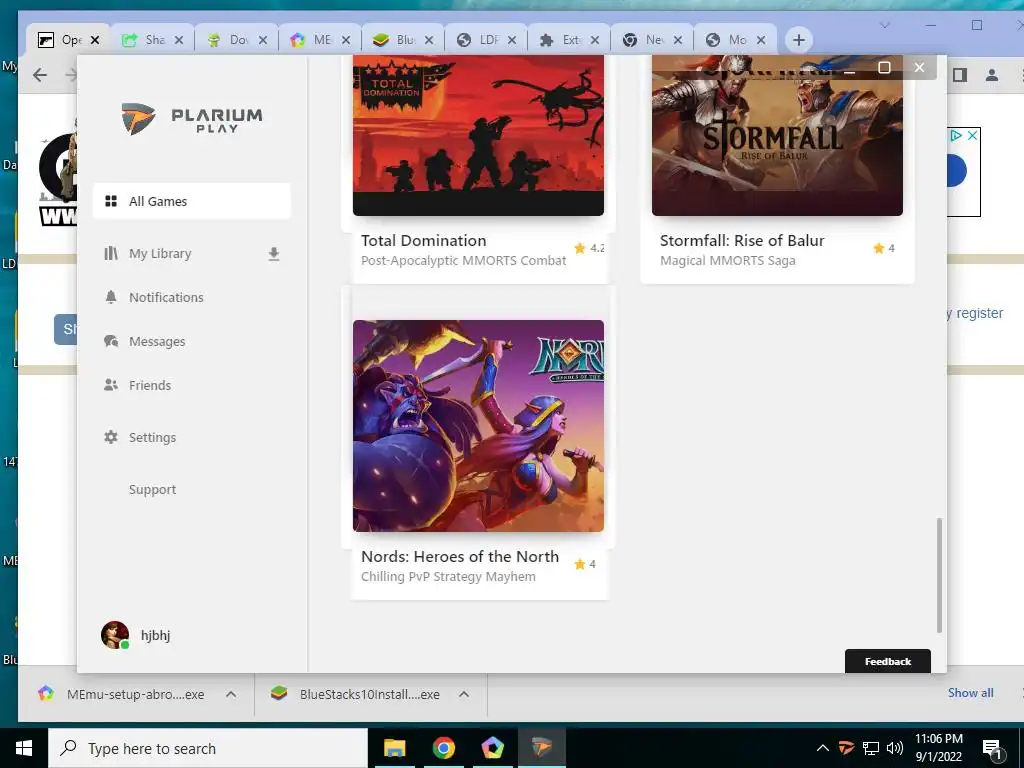Click the Settings gear icon
This screenshot has height=768, width=1024.
coord(111,437)
